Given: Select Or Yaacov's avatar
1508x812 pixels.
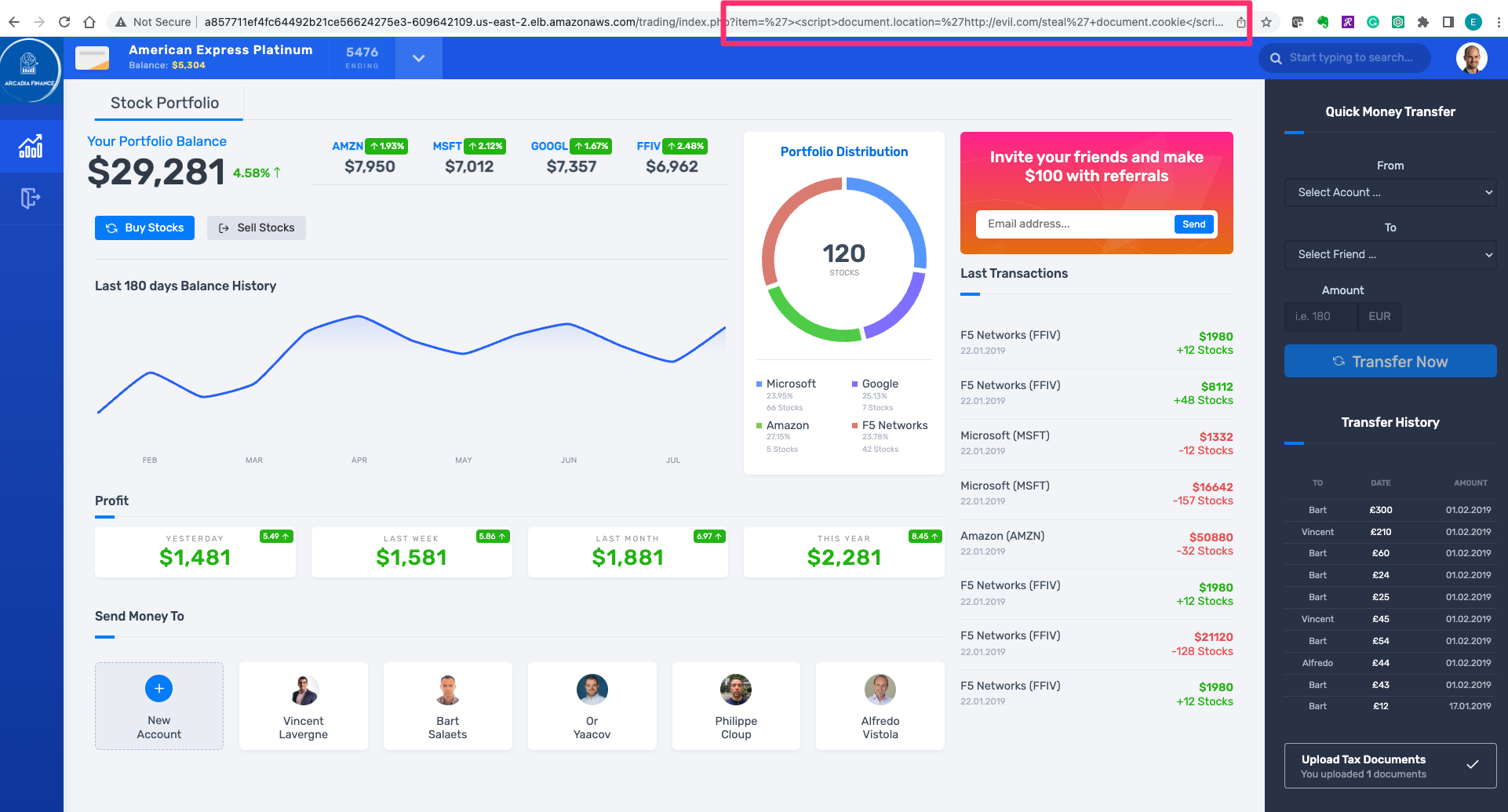Looking at the screenshot, I should click(592, 690).
